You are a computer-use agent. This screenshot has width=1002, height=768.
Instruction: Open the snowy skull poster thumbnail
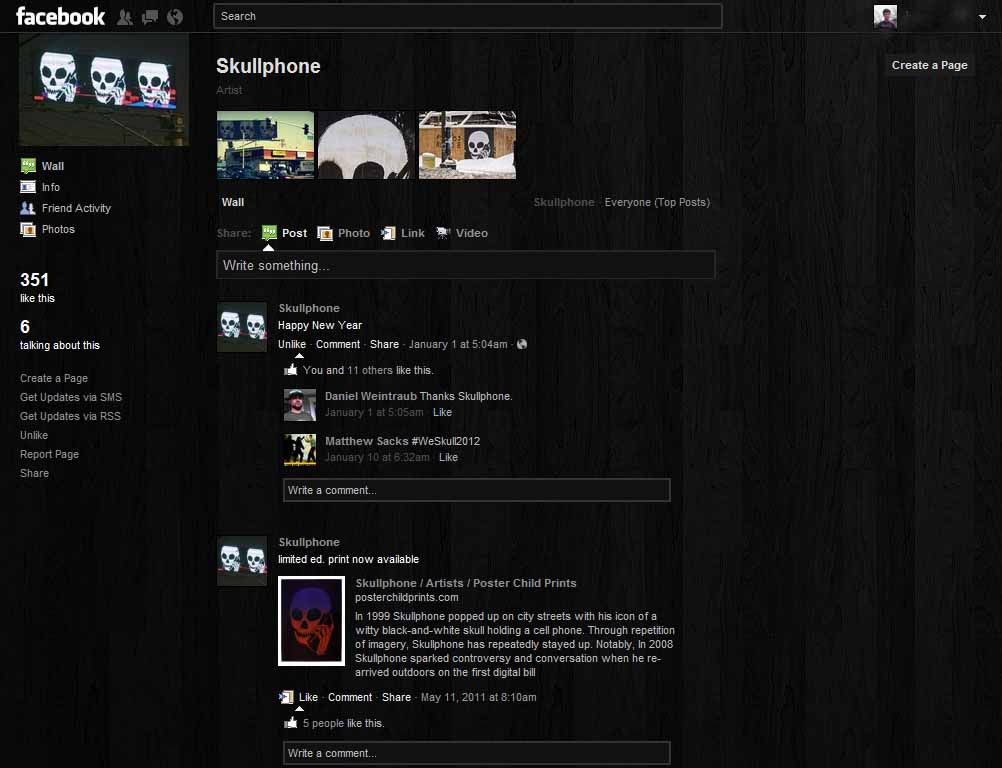tap(467, 145)
